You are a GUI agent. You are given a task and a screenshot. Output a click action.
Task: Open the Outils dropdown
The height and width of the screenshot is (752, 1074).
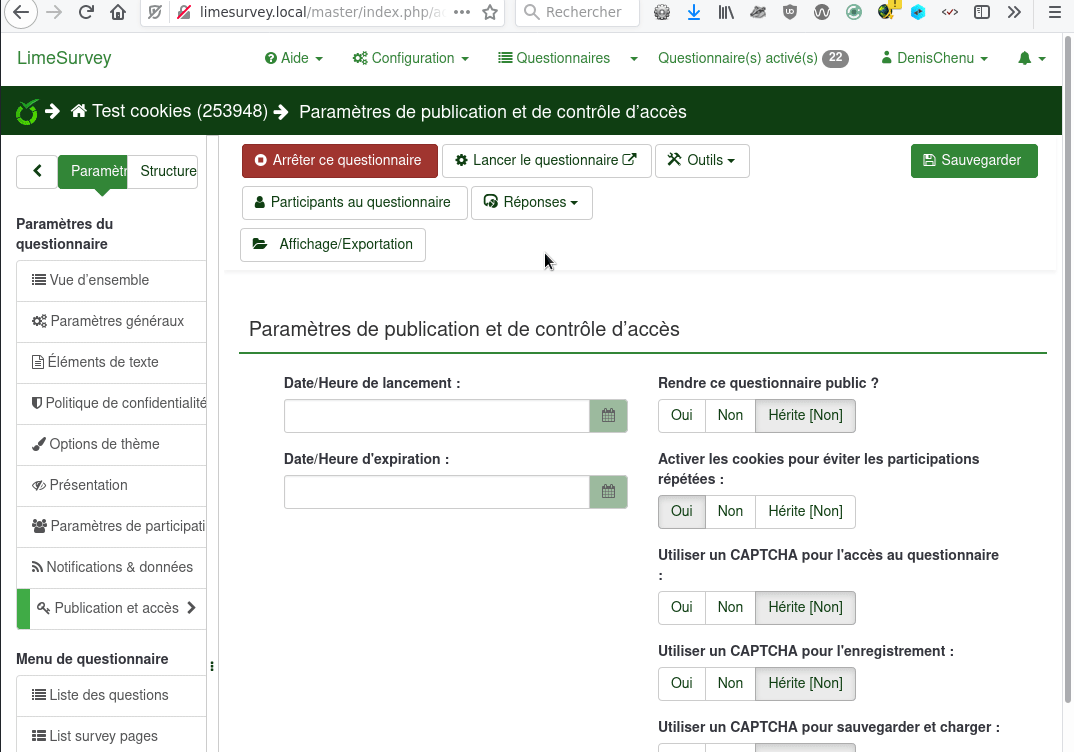[x=702, y=160]
